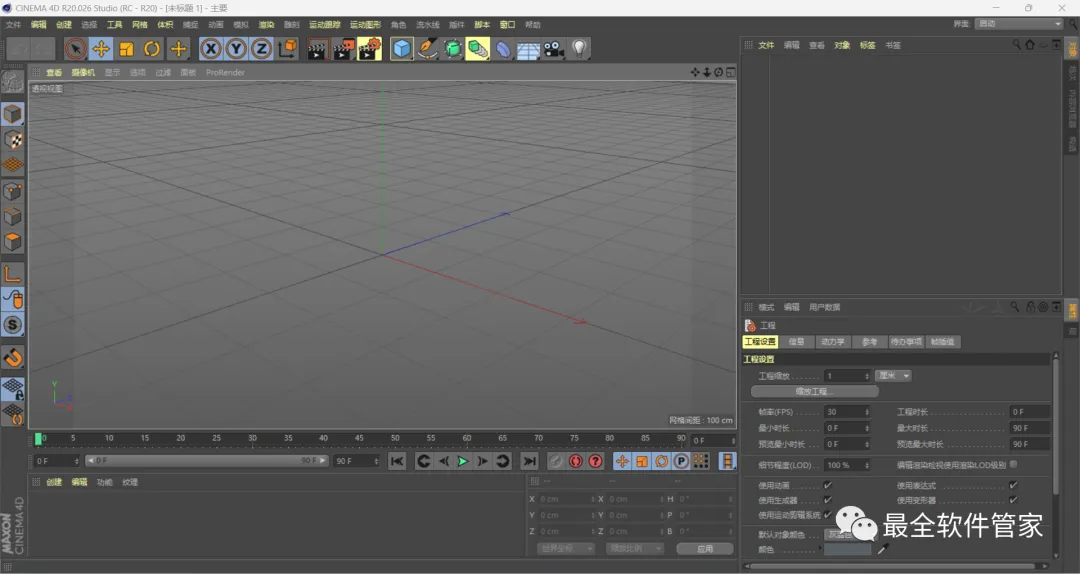Toggle 使用运动剪辑系统 checkbox
Image resolution: width=1080 pixels, height=574 pixels.
[827, 515]
